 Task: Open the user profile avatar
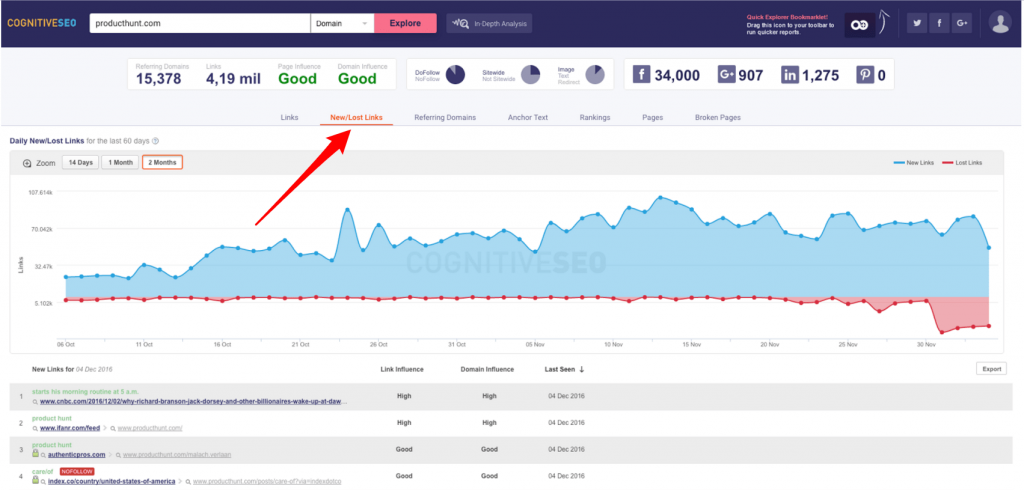point(1000,22)
